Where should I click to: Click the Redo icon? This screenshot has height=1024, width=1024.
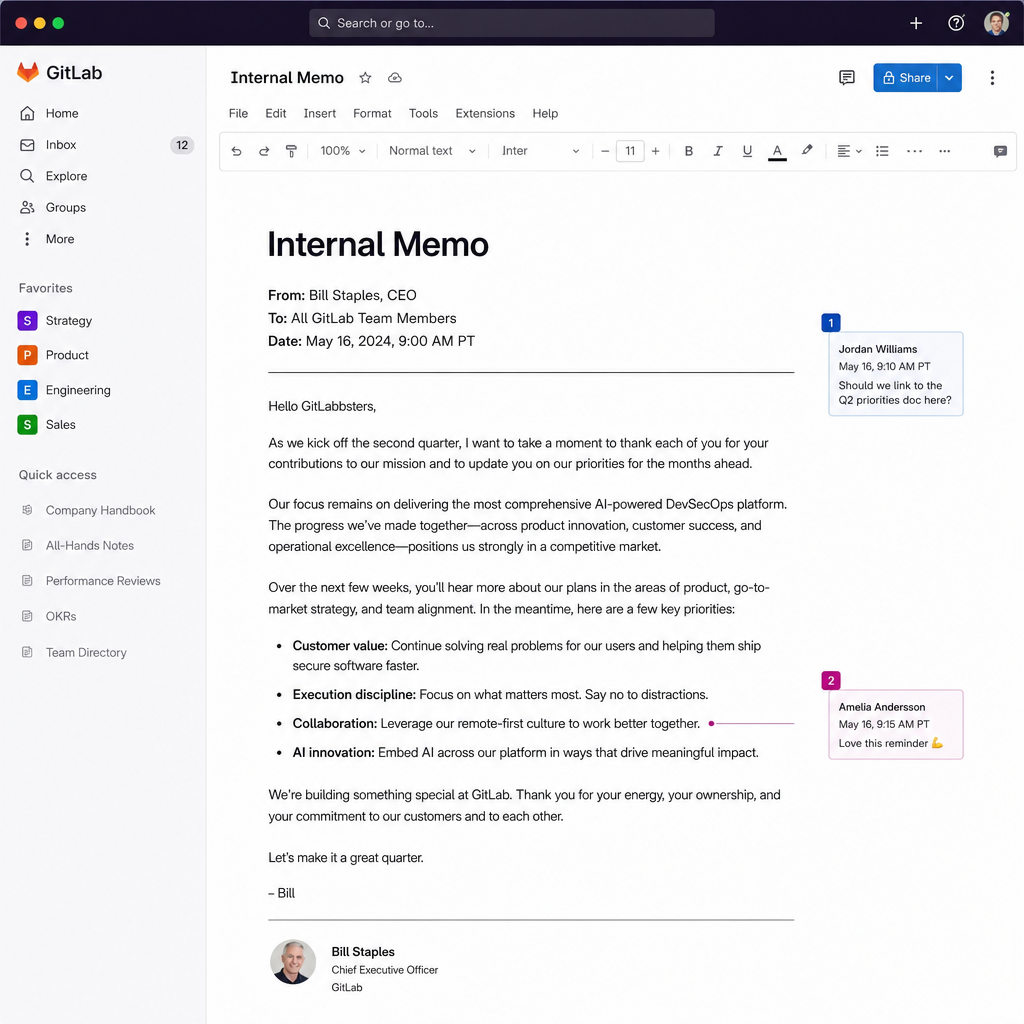pos(264,151)
